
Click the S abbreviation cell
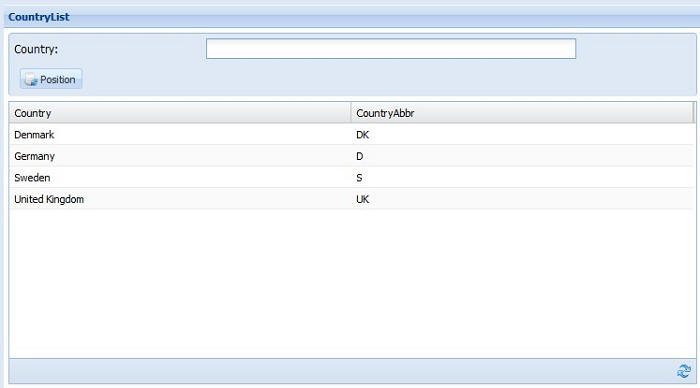(x=522, y=177)
